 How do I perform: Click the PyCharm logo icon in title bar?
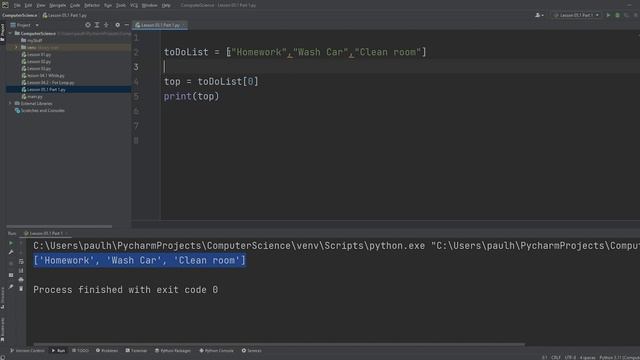5,5
